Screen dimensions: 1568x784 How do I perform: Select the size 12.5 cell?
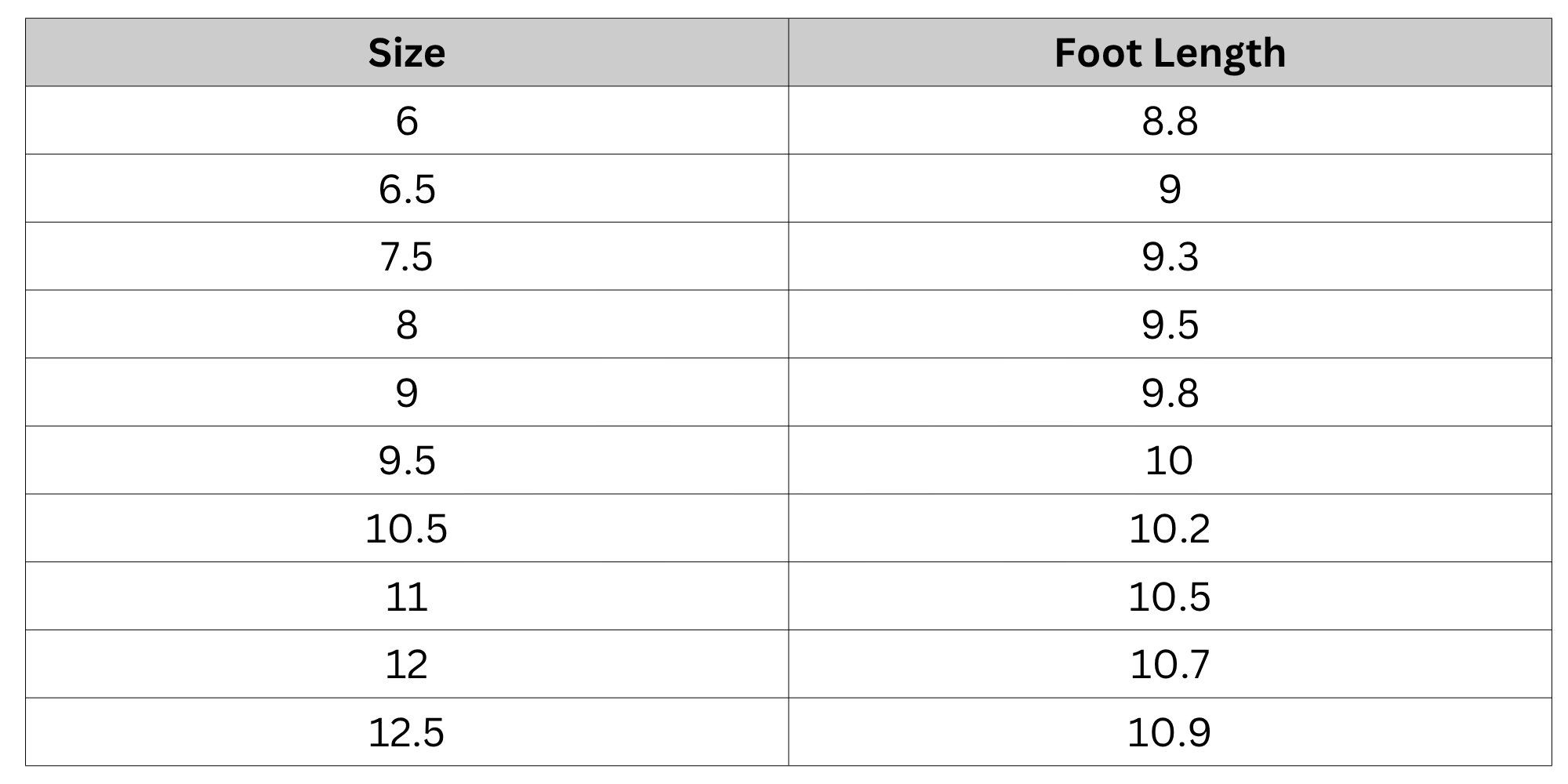407,732
